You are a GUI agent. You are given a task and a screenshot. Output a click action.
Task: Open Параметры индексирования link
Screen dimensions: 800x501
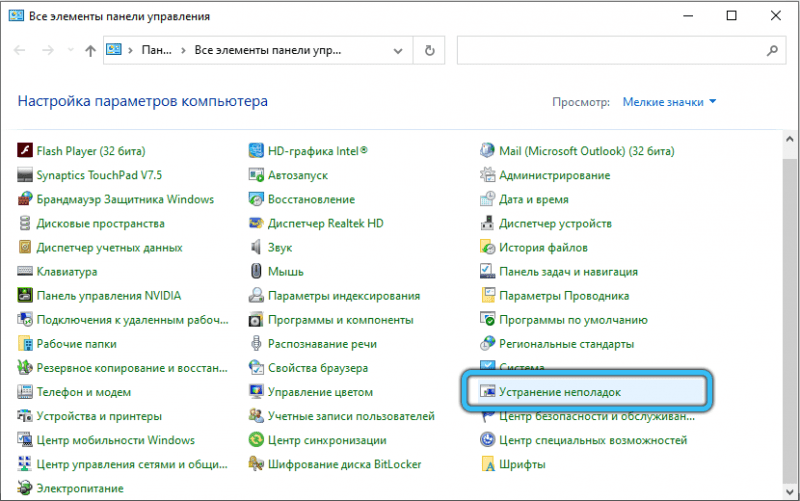(x=344, y=295)
